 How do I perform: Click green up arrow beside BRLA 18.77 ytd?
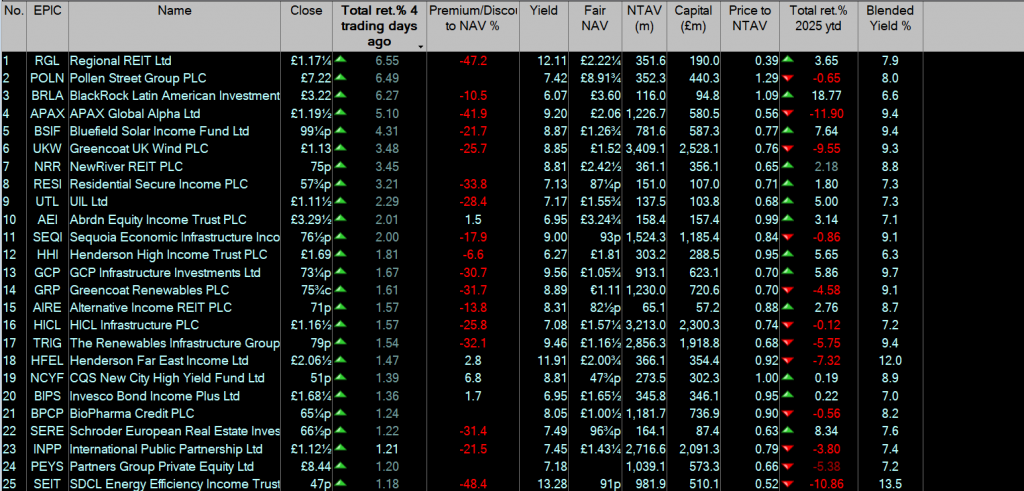[x=789, y=95]
